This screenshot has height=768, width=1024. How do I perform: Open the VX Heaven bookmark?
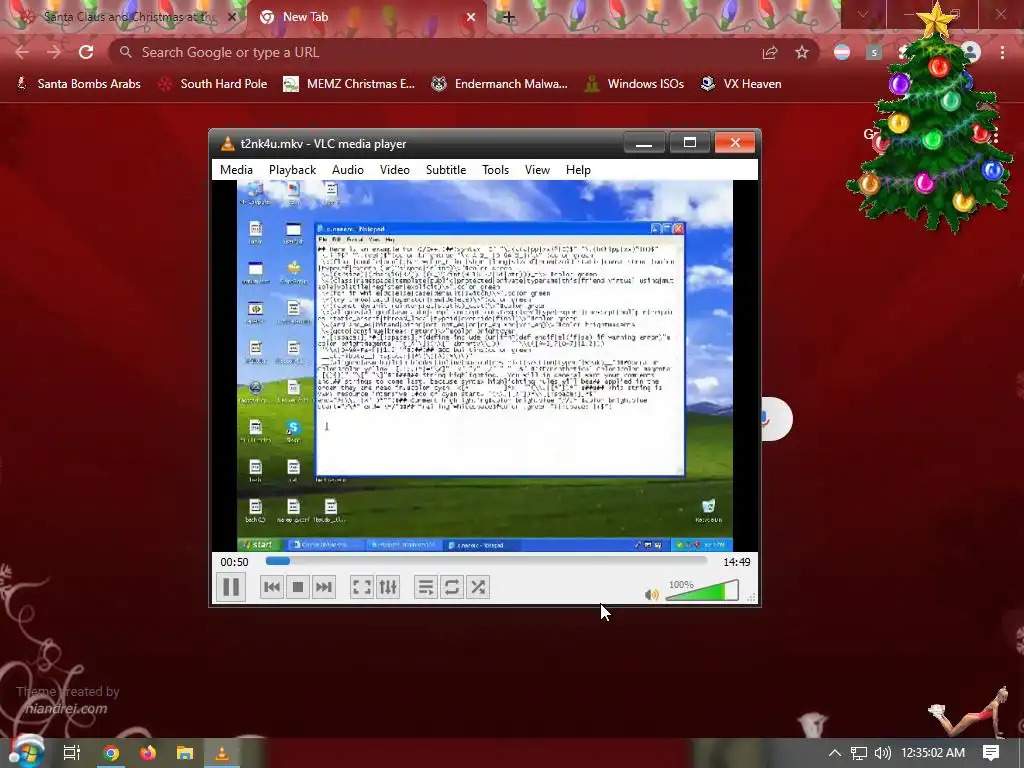741,84
